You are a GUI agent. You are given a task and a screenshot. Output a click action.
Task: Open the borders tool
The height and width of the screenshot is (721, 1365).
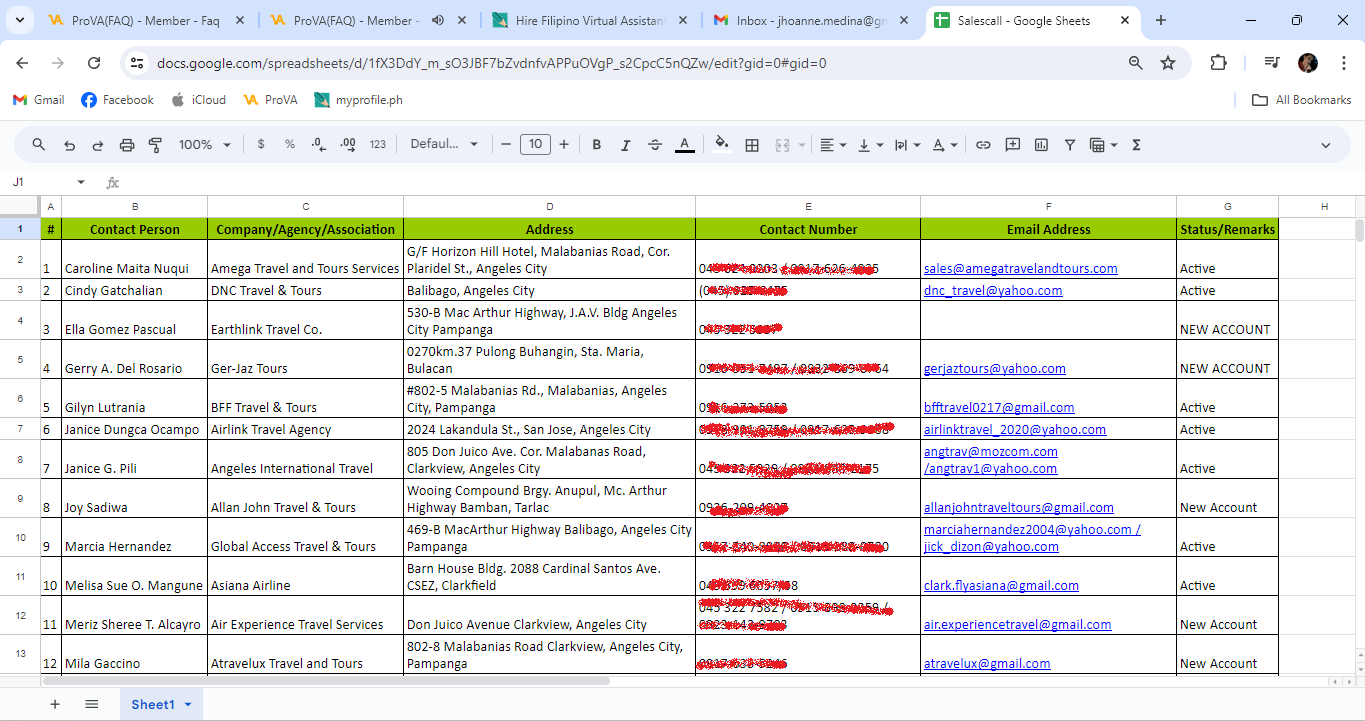(x=752, y=145)
